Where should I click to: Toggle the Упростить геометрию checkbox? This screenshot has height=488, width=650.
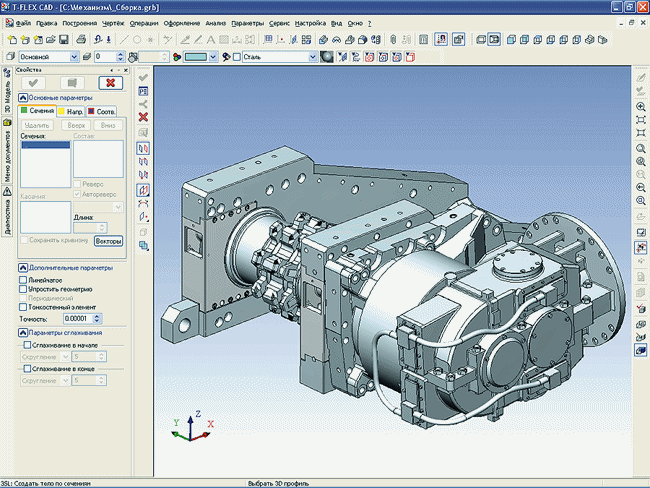23,289
